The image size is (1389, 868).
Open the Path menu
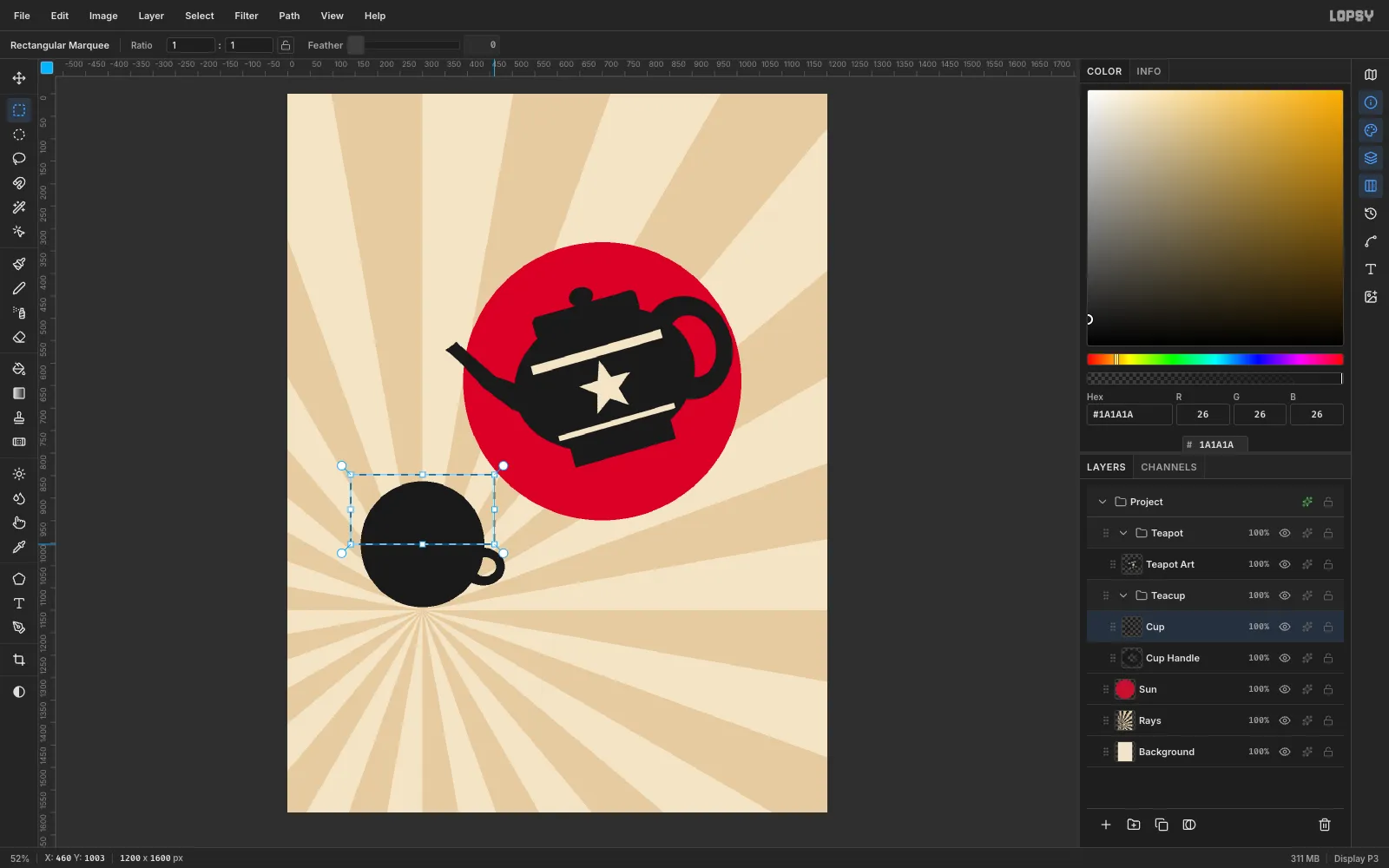pos(289,16)
